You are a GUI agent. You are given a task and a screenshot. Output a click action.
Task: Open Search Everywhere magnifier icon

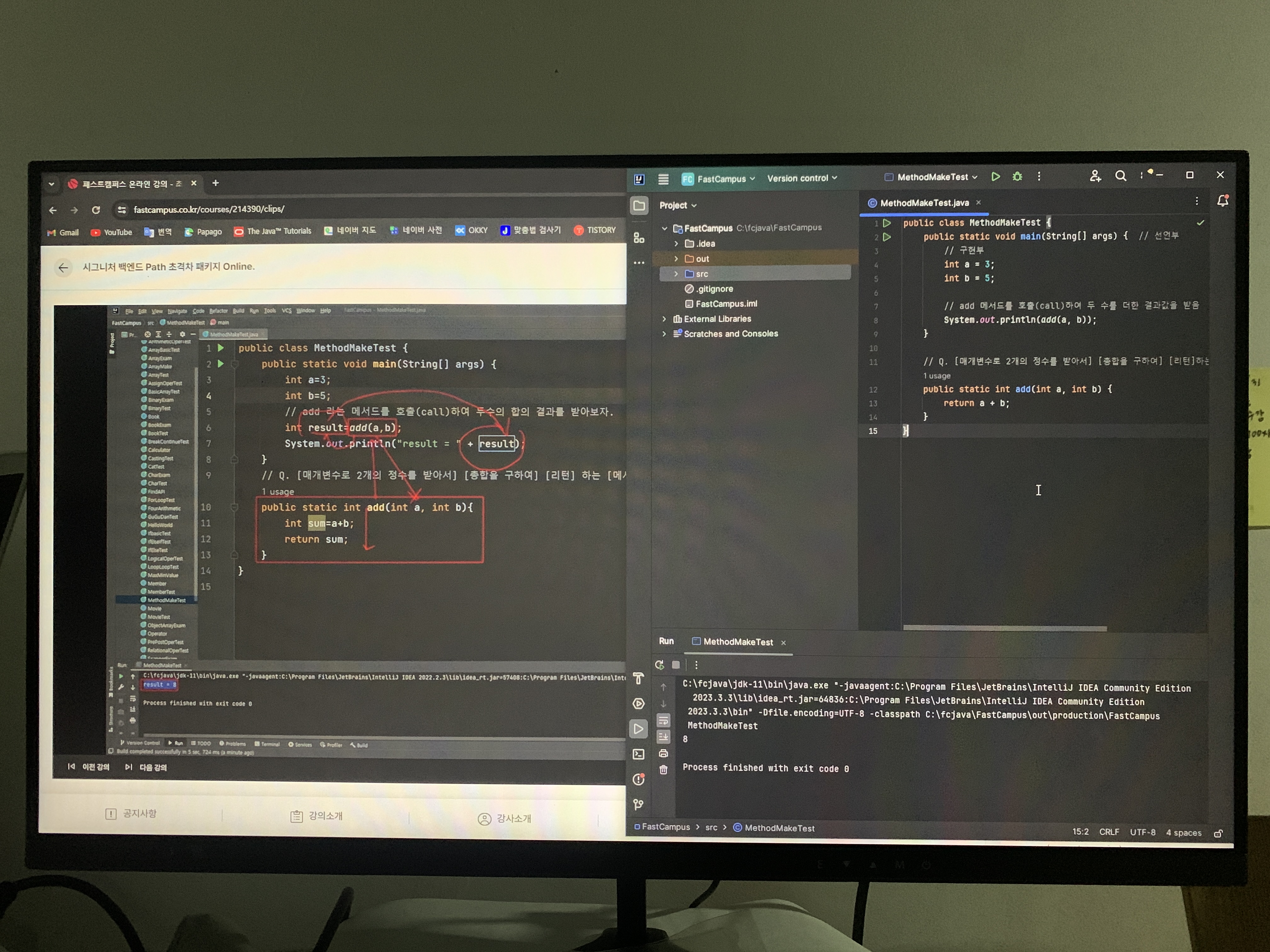point(1120,176)
